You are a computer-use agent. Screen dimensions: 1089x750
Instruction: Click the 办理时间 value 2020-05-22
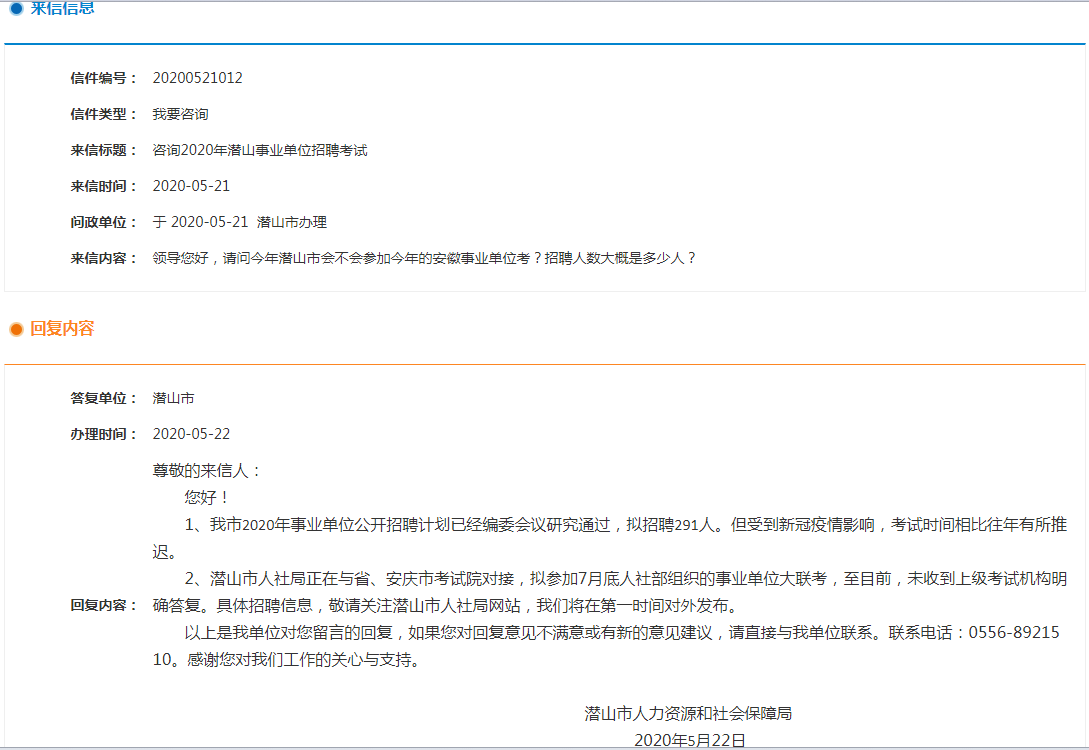[x=191, y=434]
